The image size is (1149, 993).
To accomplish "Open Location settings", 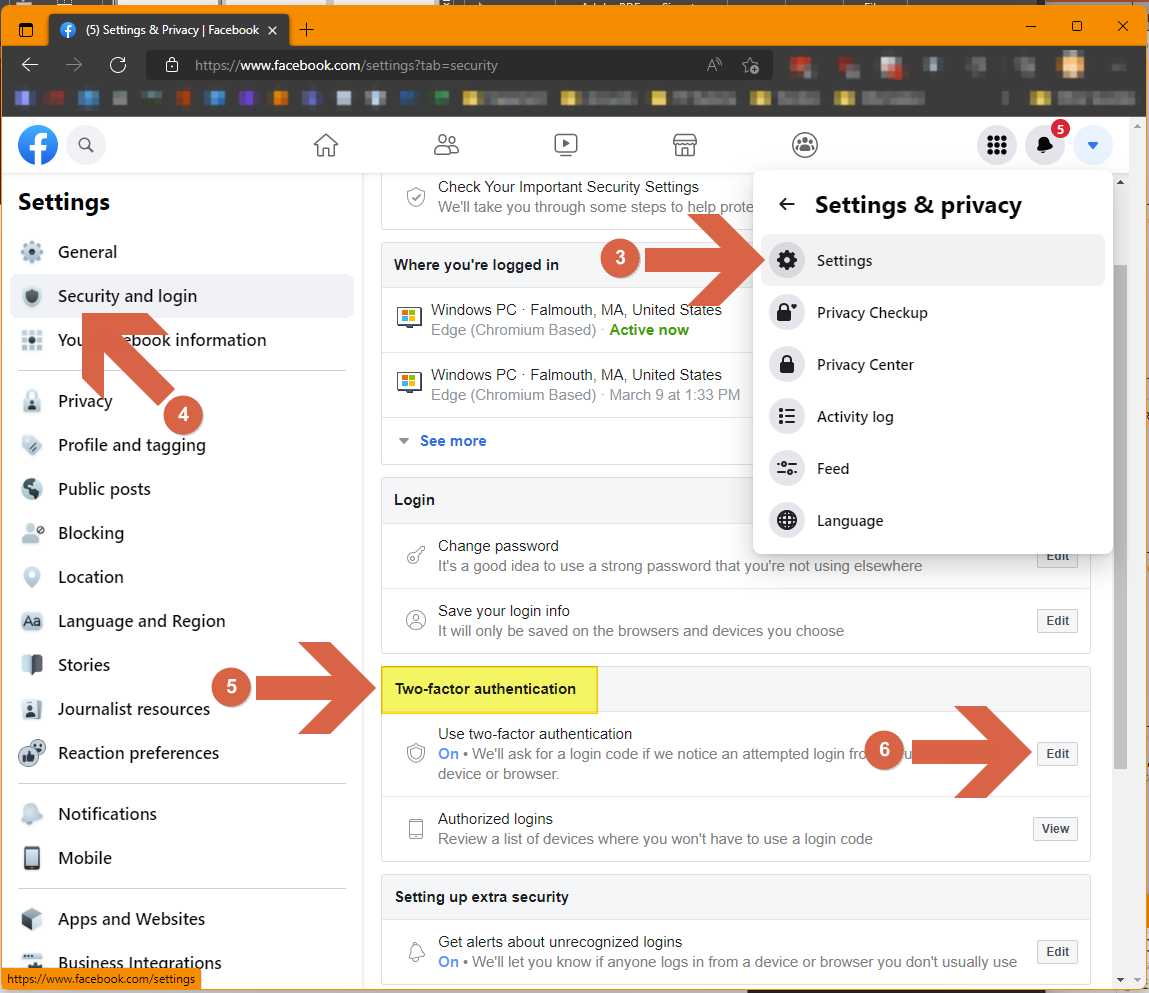I will 182,577.
